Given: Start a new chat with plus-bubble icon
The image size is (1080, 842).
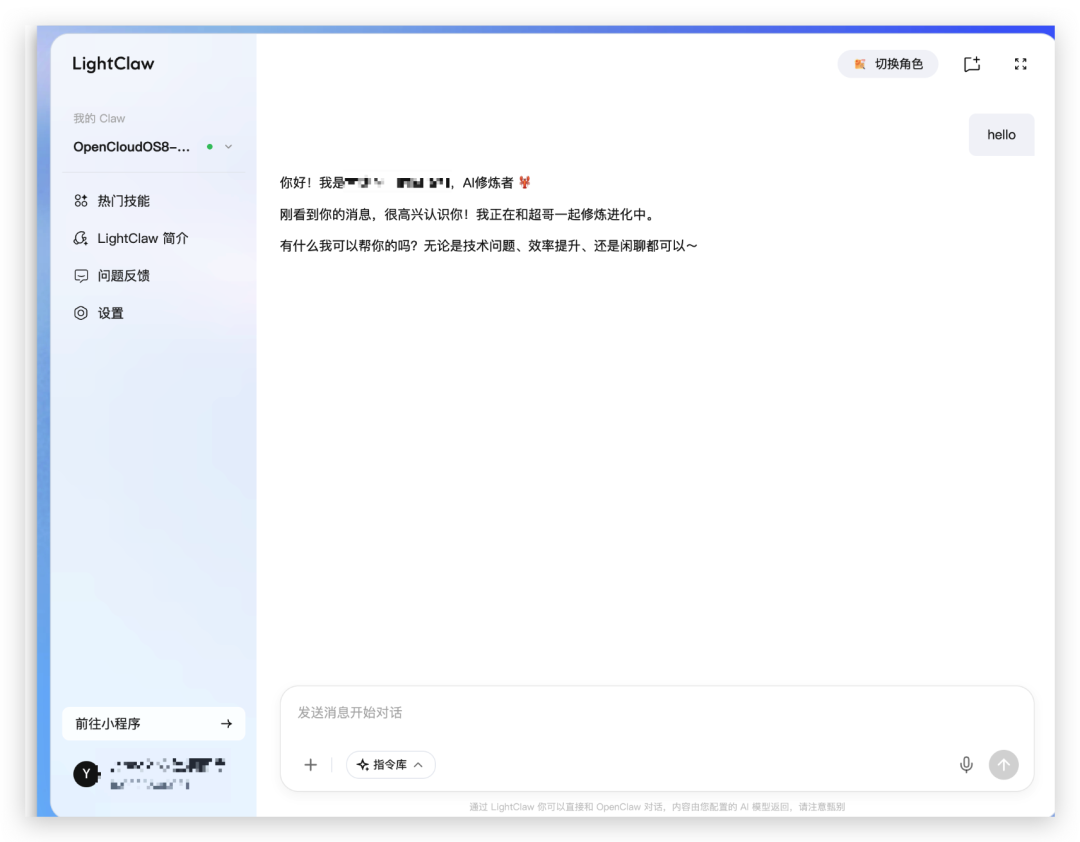Looking at the screenshot, I should [x=971, y=64].
